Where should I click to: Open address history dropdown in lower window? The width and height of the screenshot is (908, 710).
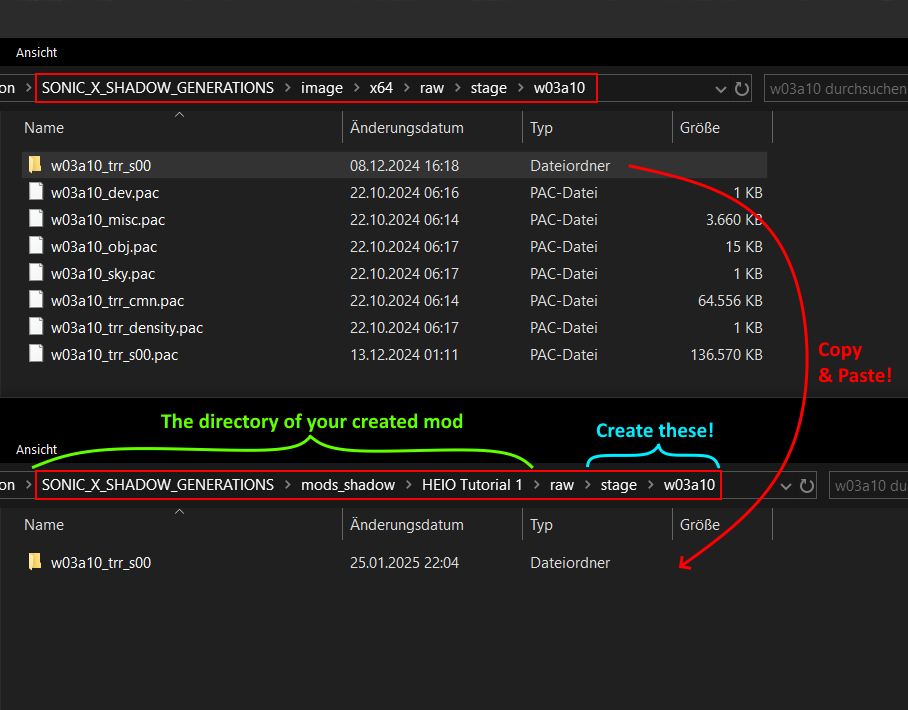click(x=786, y=486)
